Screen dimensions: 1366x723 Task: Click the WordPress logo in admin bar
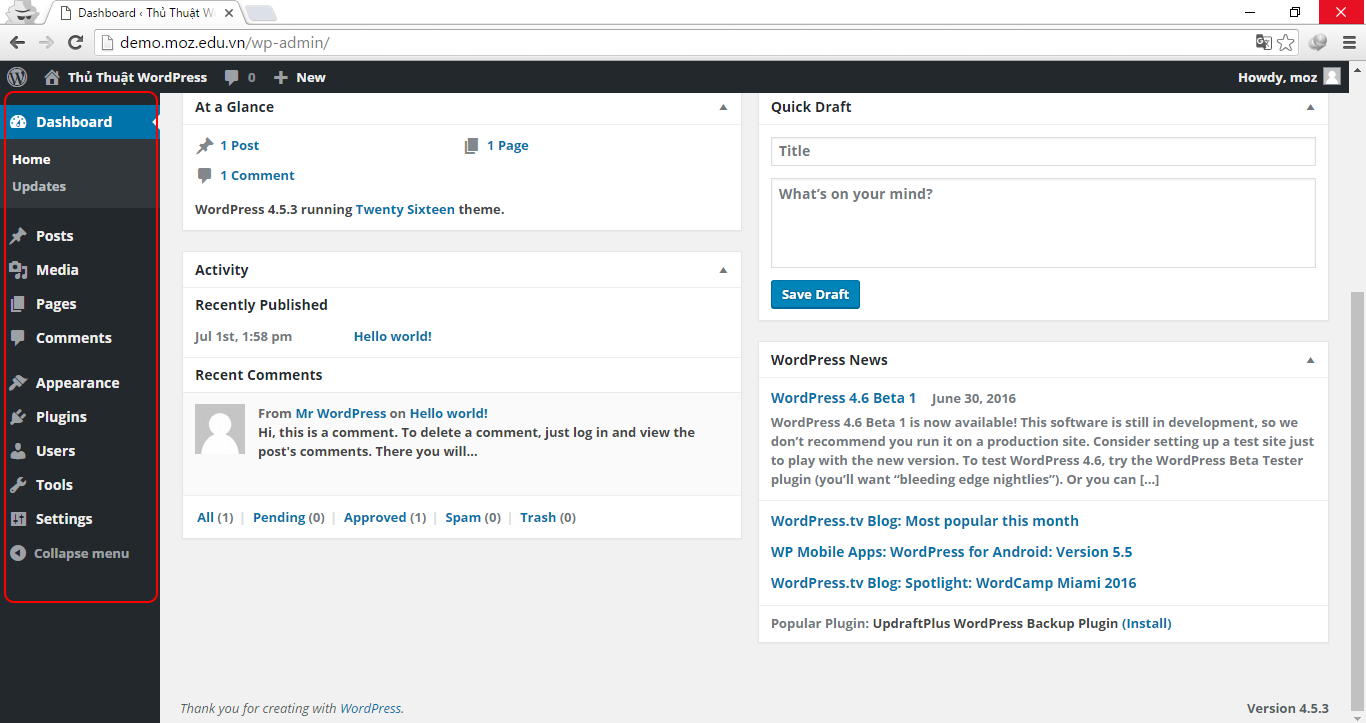tap(17, 77)
